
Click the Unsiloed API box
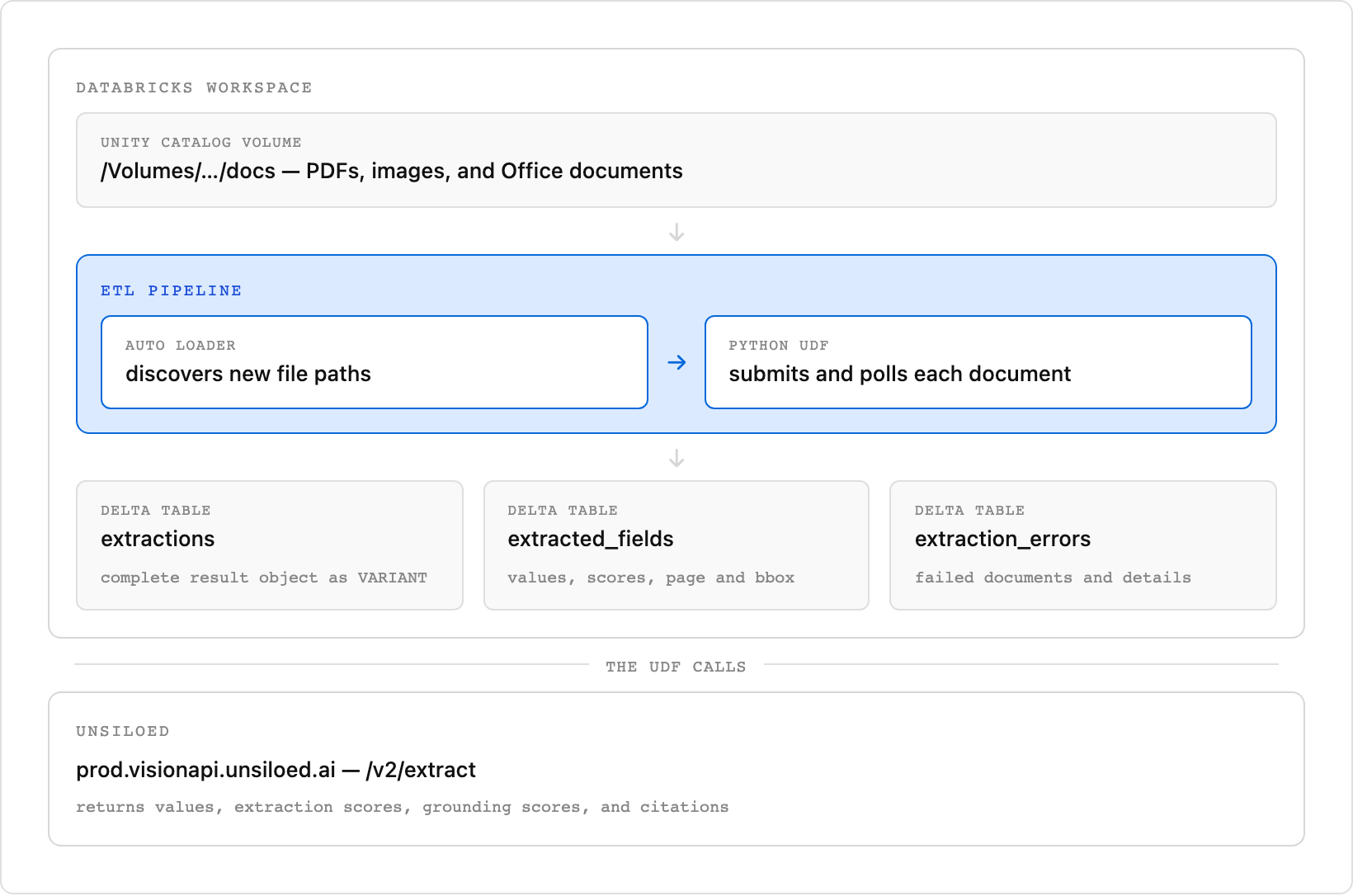[676, 769]
